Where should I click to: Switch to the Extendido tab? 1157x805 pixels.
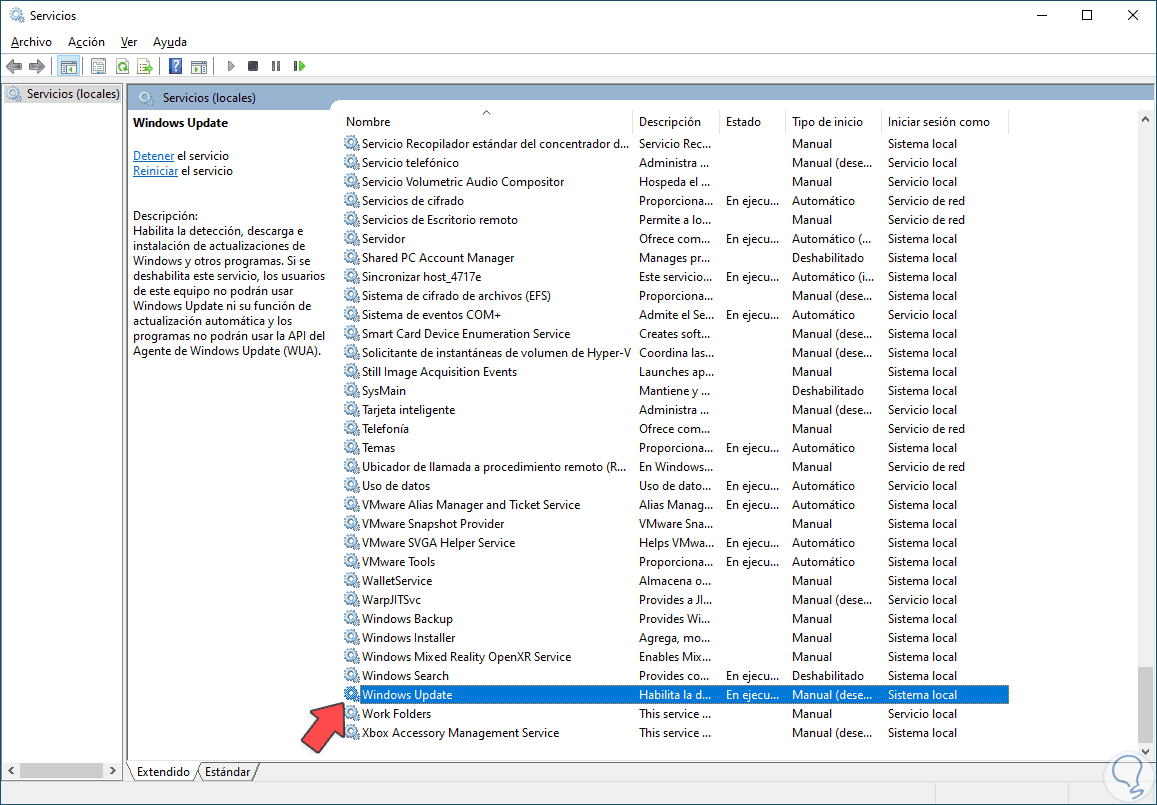[x=163, y=772]
